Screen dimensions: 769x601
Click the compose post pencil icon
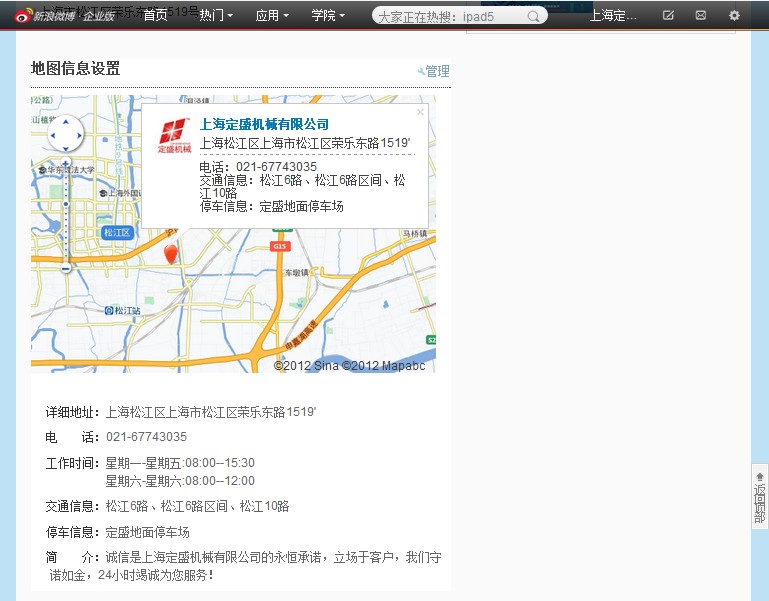coord(668,15)
